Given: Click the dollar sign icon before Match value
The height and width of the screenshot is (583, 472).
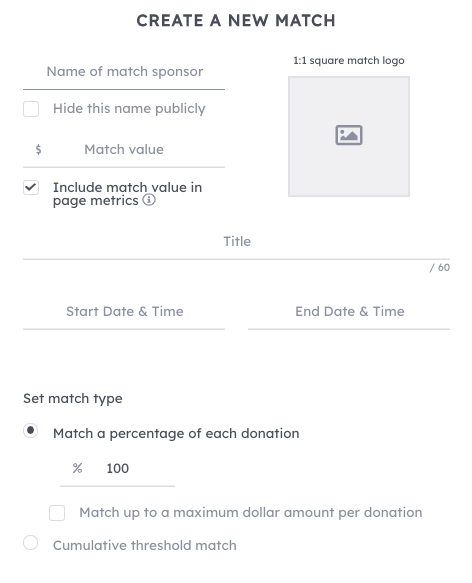Looking at the screenshot, I should coord(38,149).
